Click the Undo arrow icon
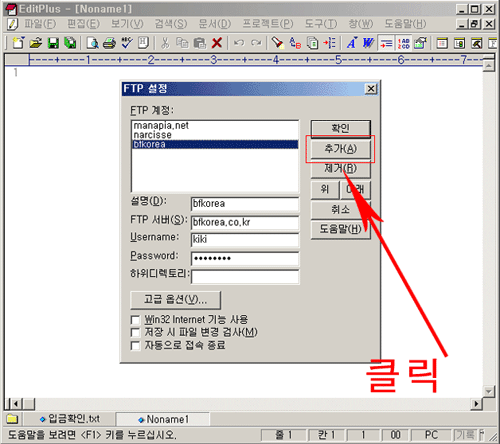This screenshot has width=500, height=444. (x=239, y=43)
